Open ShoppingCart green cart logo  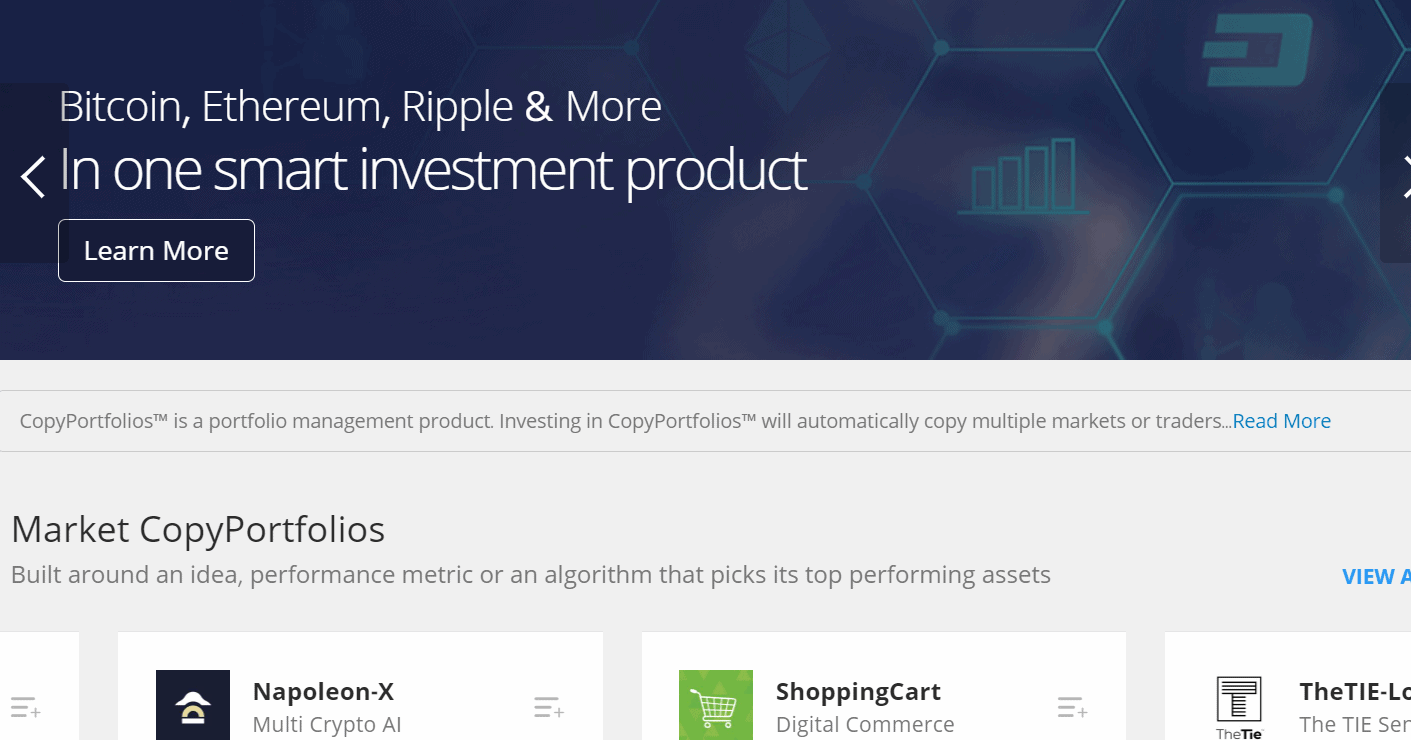point(716,705)
